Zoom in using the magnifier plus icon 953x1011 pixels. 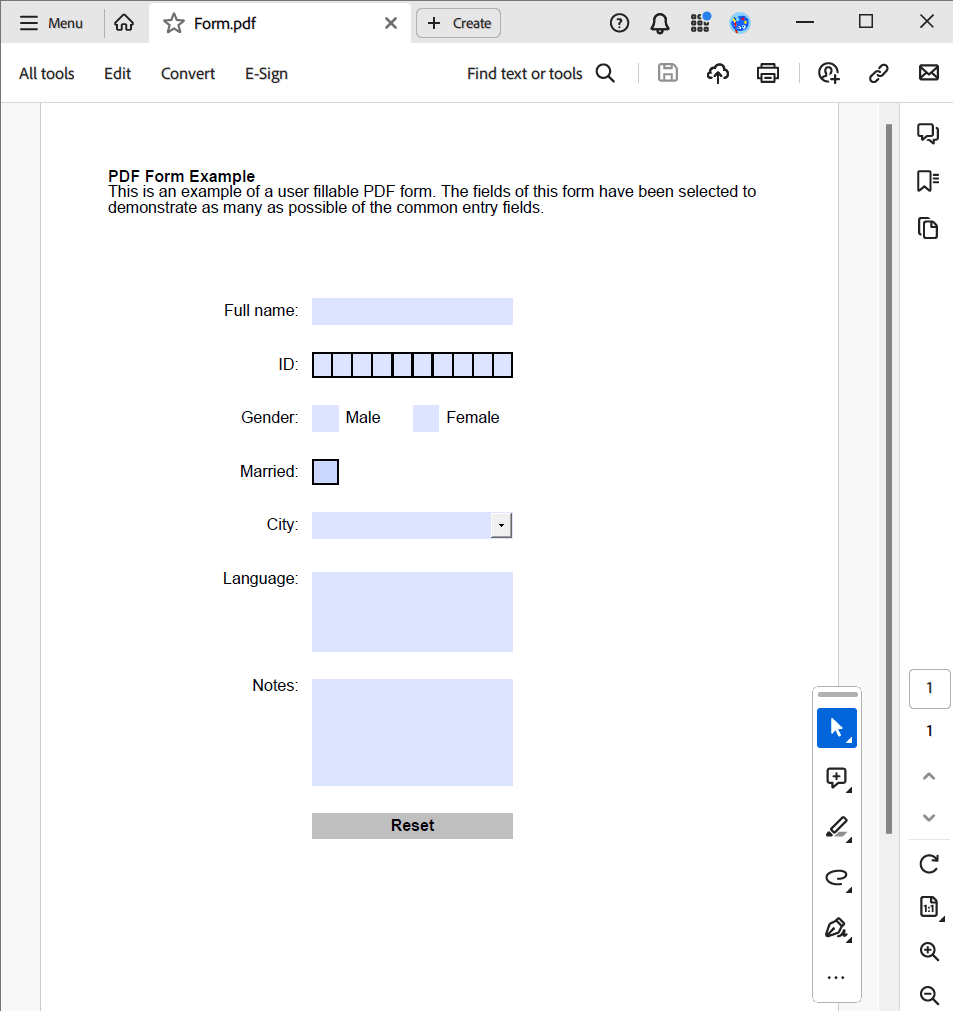(x=929, y=951)
